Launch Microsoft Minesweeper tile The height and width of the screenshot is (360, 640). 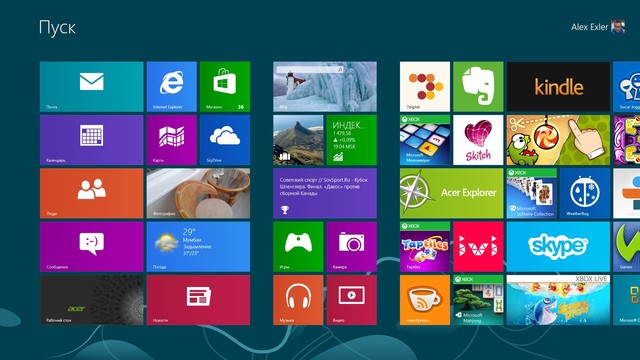(425, 140)
